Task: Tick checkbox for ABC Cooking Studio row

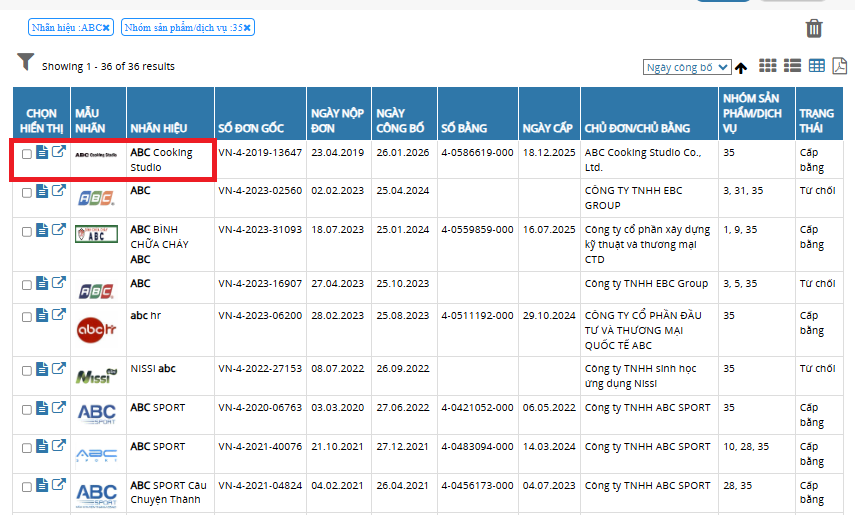Action: click(26, 154)
